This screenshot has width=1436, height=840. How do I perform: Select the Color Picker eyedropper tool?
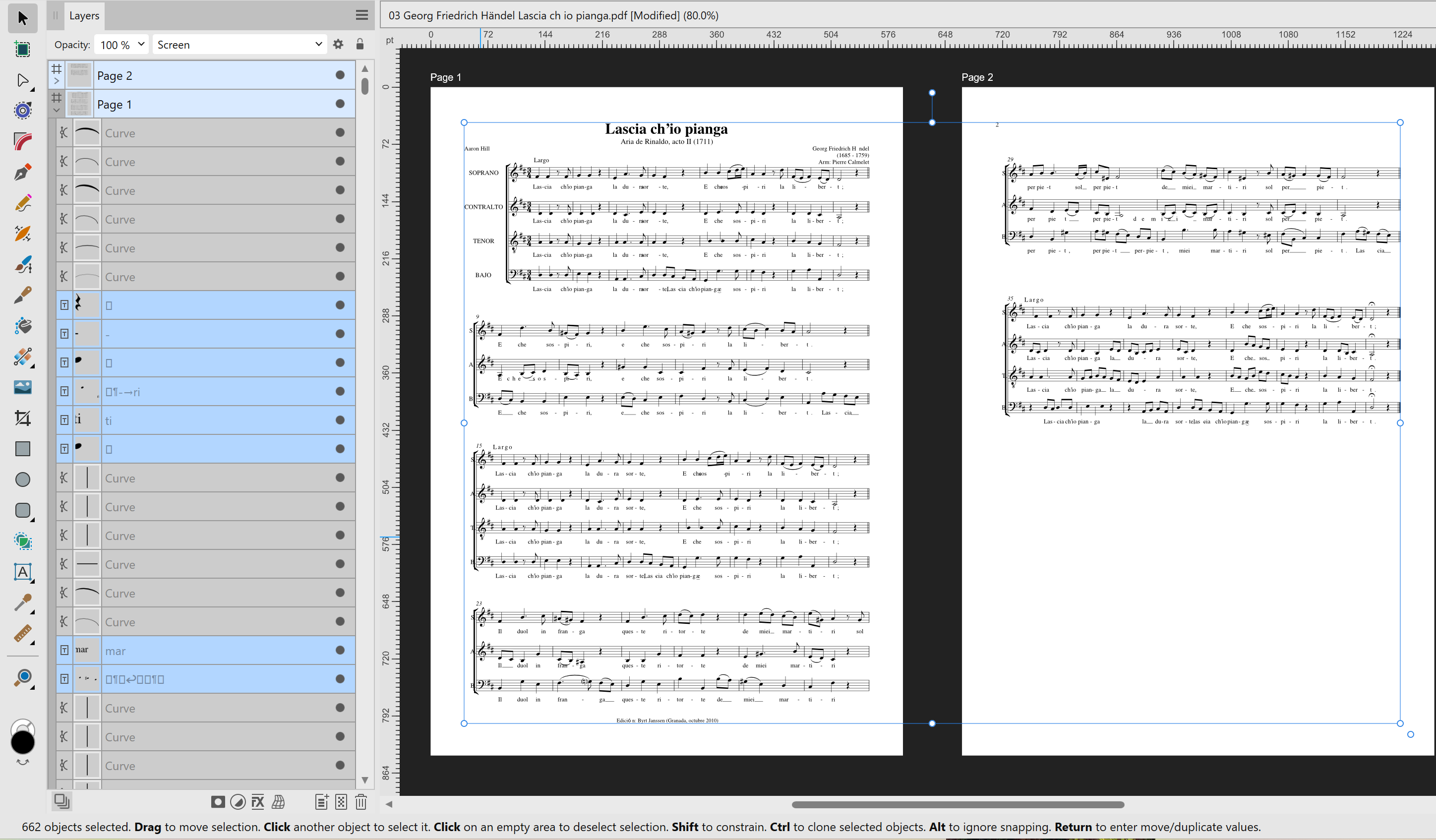coord(22,602)
